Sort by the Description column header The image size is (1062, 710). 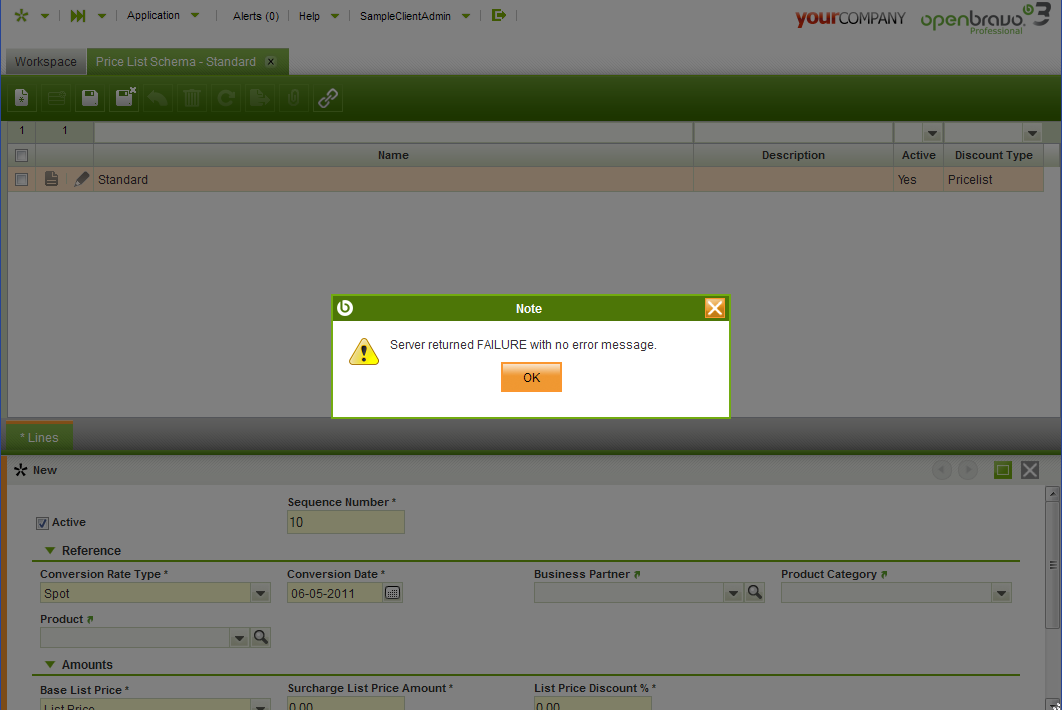(x=793, y=155)
